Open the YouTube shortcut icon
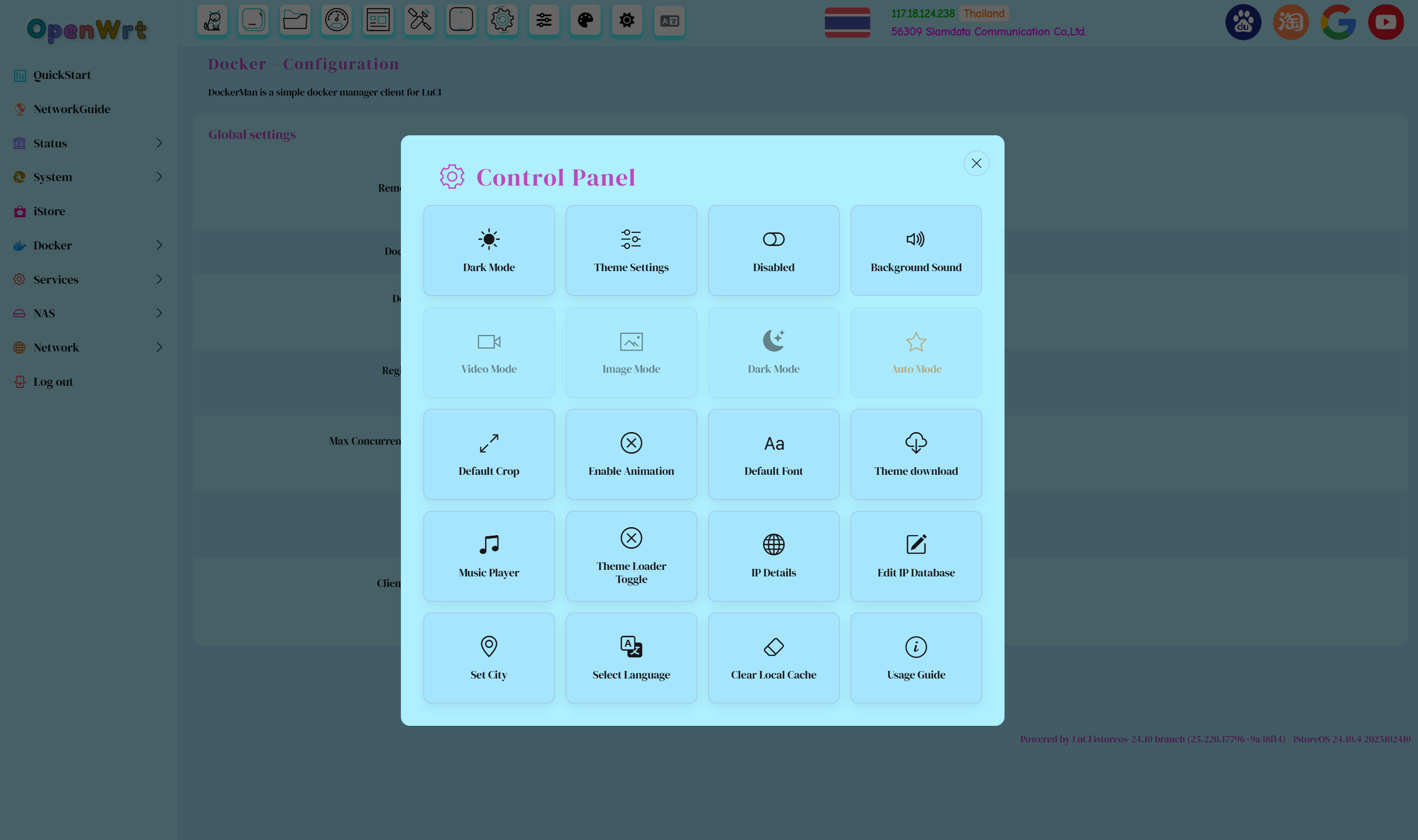 pyautogui.click(x=1386, y=22)
